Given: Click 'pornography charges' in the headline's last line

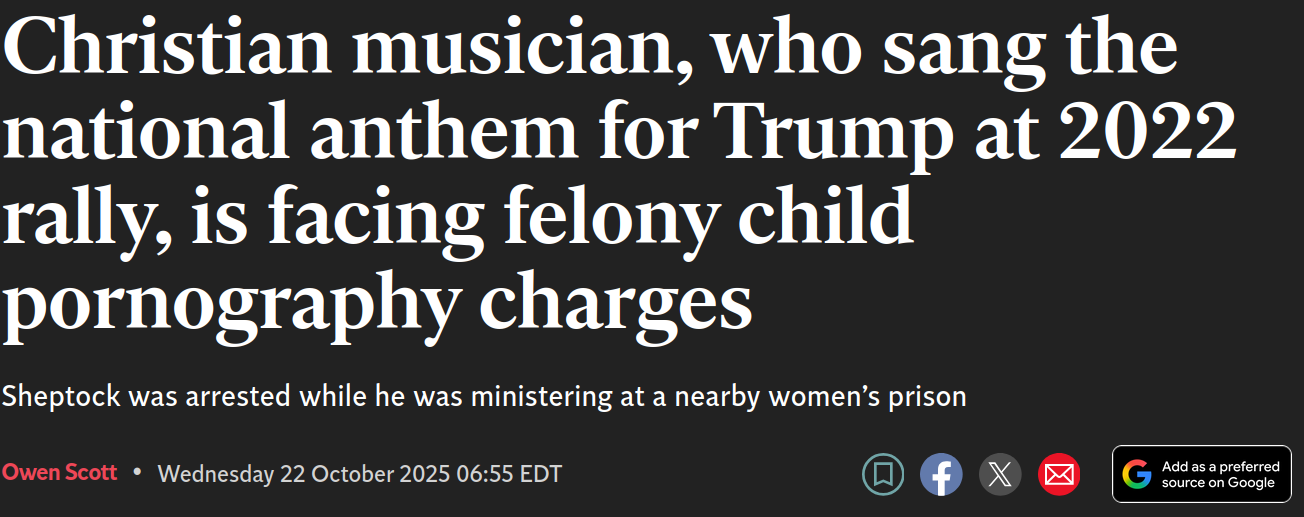Looking at the screenshot, I should point(376,304).
